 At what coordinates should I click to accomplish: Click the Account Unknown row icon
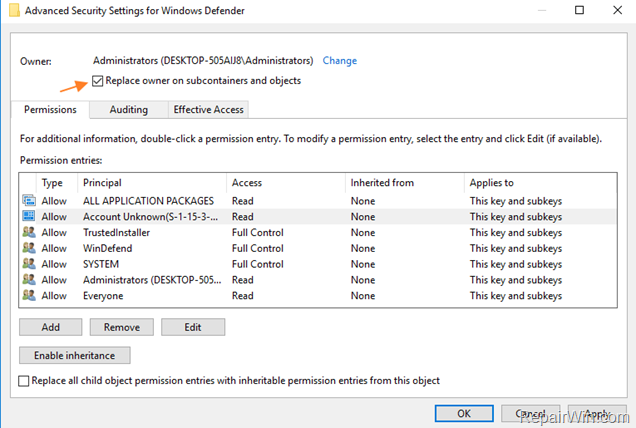pos(29,216)
